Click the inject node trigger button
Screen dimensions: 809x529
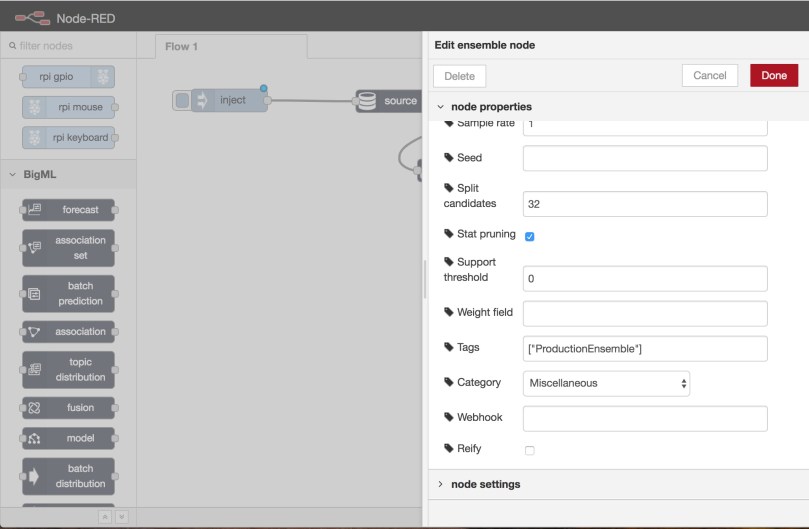[182, 100]
